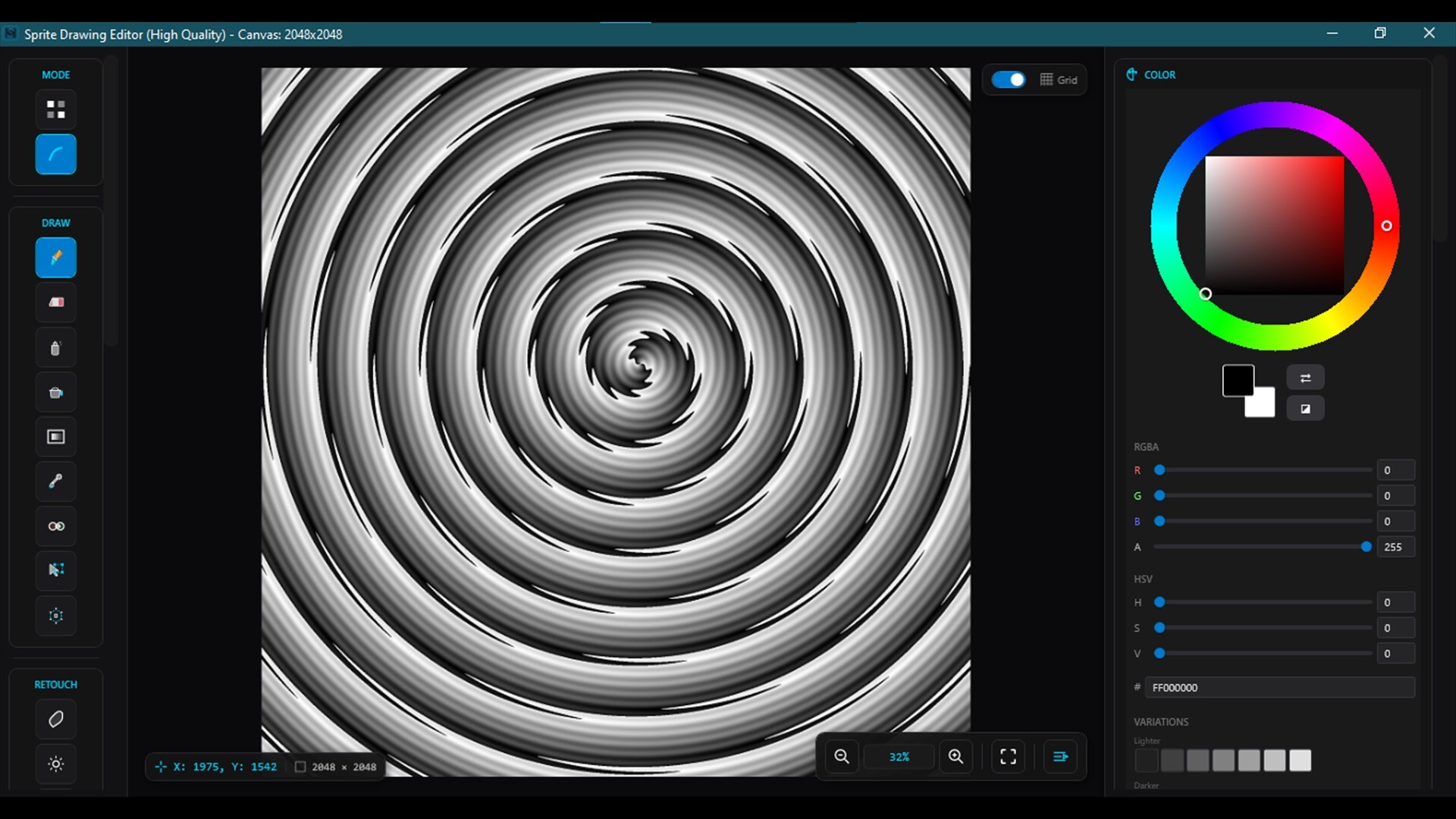Pick the second lighter variation swatch

click(1172, 761)
